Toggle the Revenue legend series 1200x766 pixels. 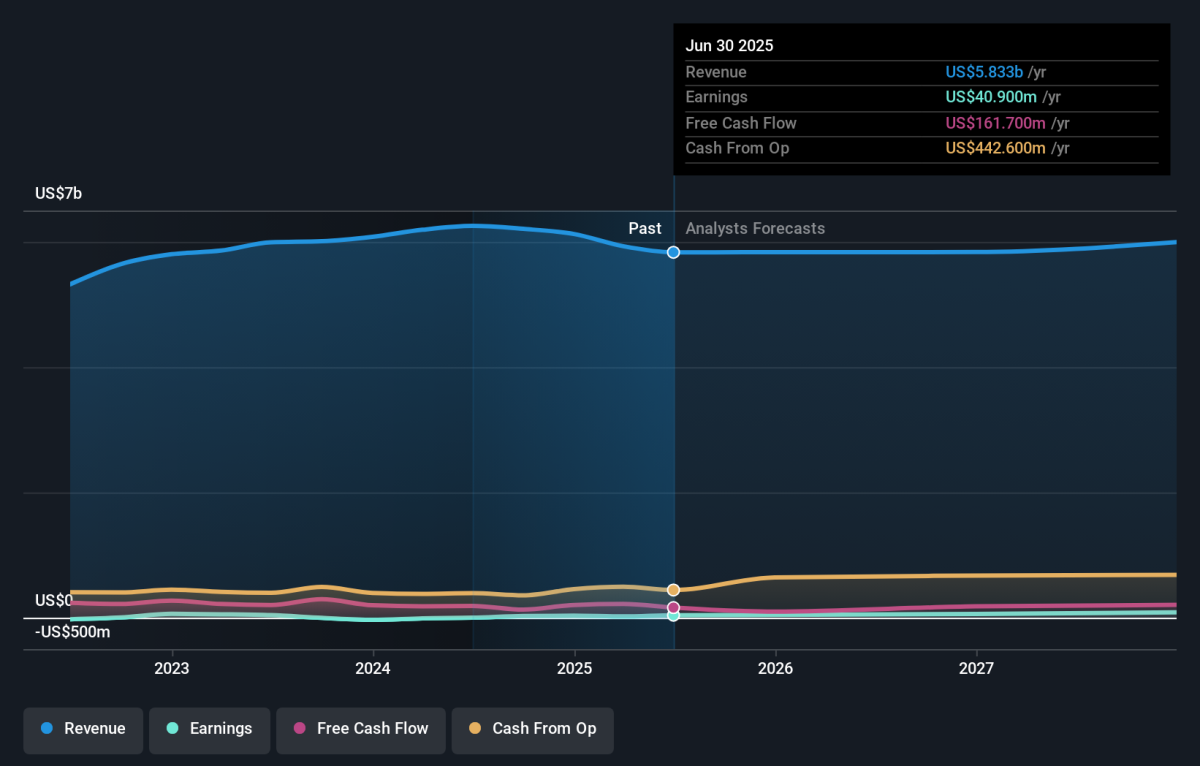tap(84, 729)
